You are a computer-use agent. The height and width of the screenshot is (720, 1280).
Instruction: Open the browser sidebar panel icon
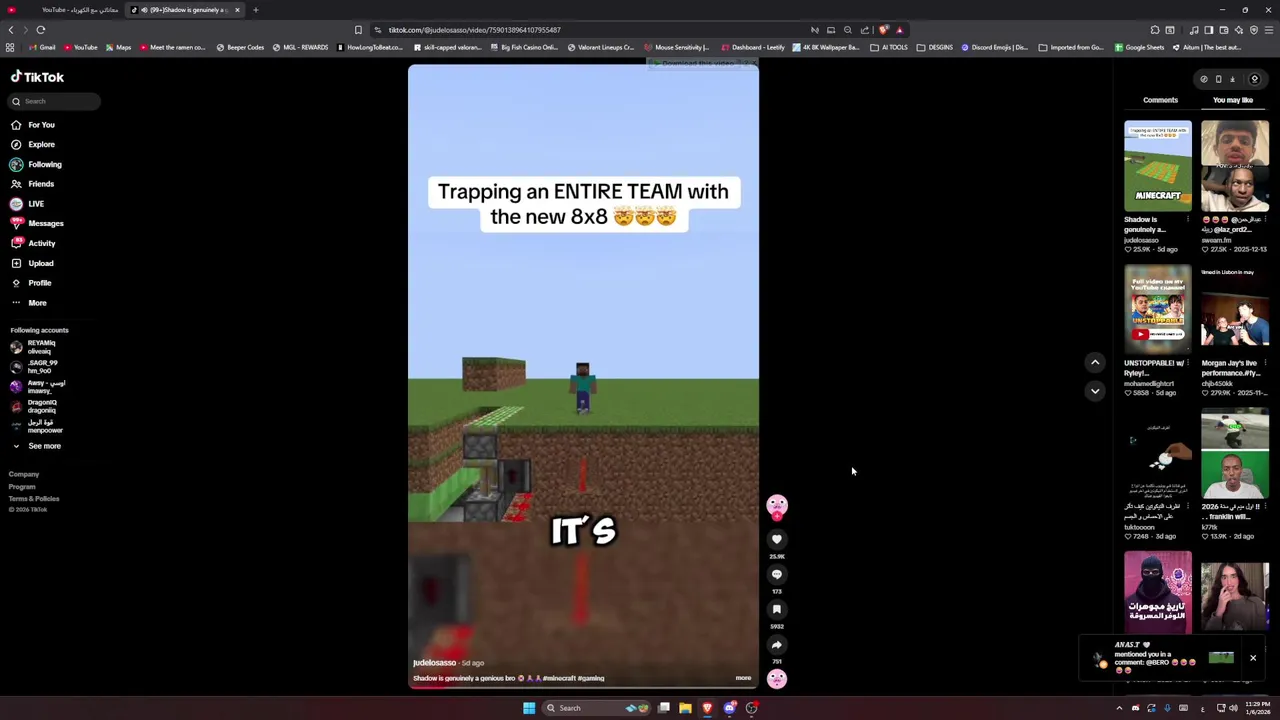[1208, 30]
